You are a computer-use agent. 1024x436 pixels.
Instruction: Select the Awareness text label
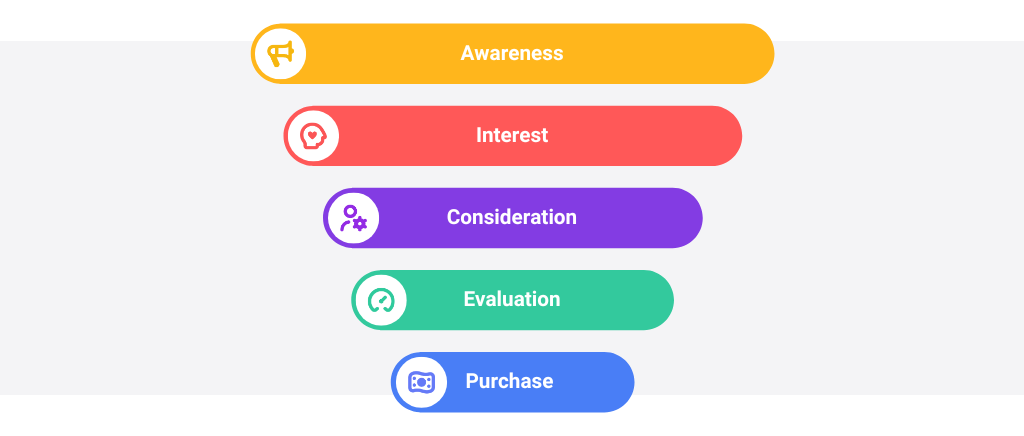(512, 53)
